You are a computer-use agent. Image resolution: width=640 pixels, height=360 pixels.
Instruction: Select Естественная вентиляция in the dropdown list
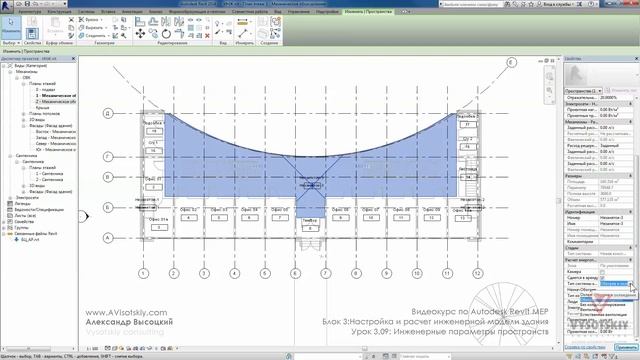(x=604, y=315)
